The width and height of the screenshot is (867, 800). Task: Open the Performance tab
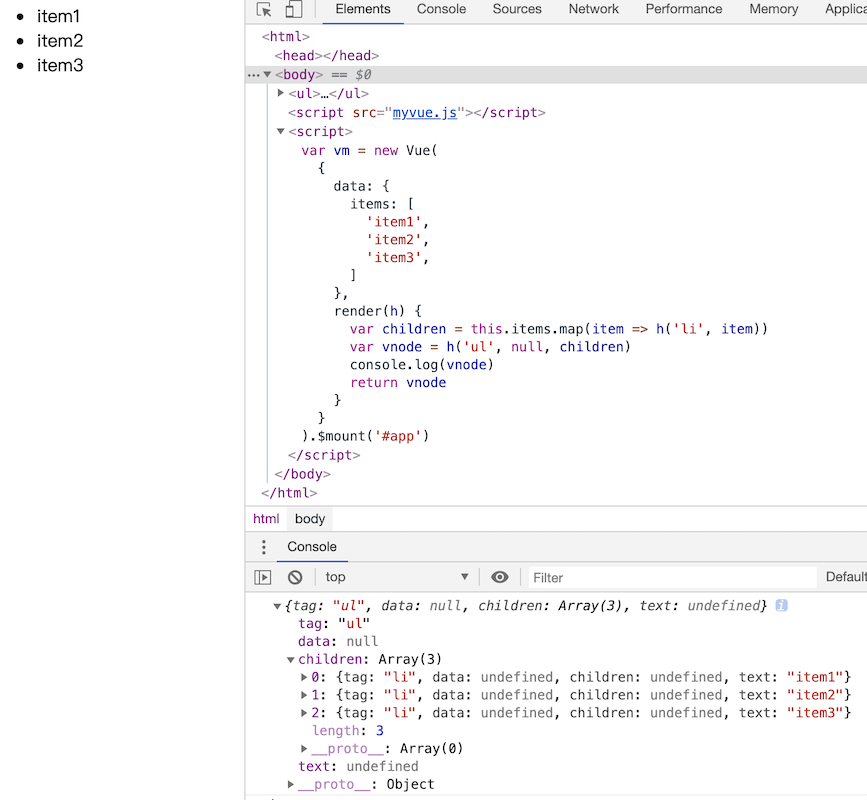[x=684, y=9]
